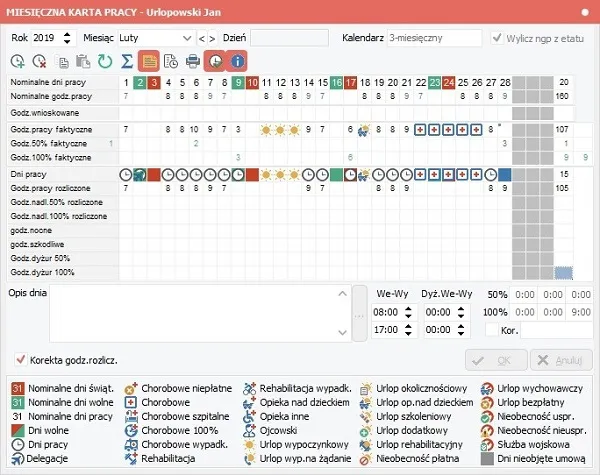This screenshot has width=600, height=475.
Task: Click the delete work time clock icon
Action: pos(39,62)
